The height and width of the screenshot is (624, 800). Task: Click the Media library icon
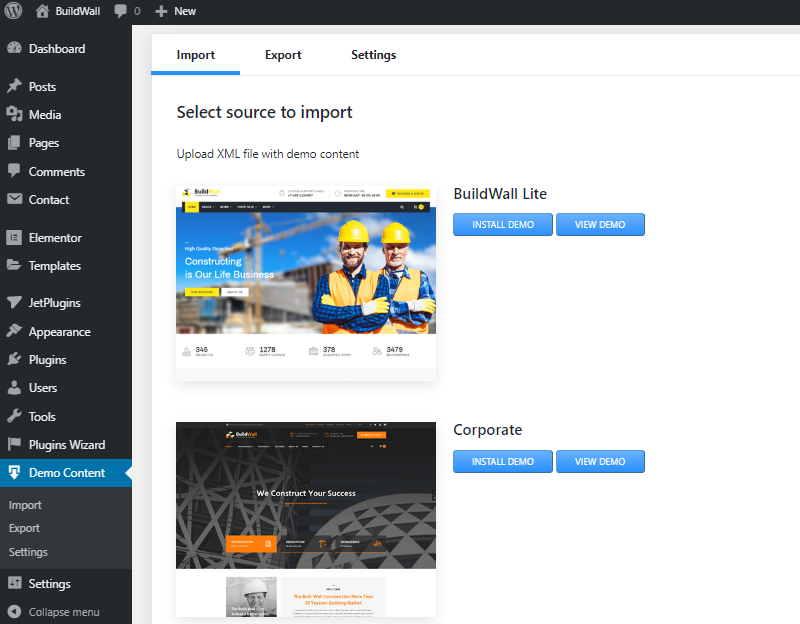click(x=14, y=114)
